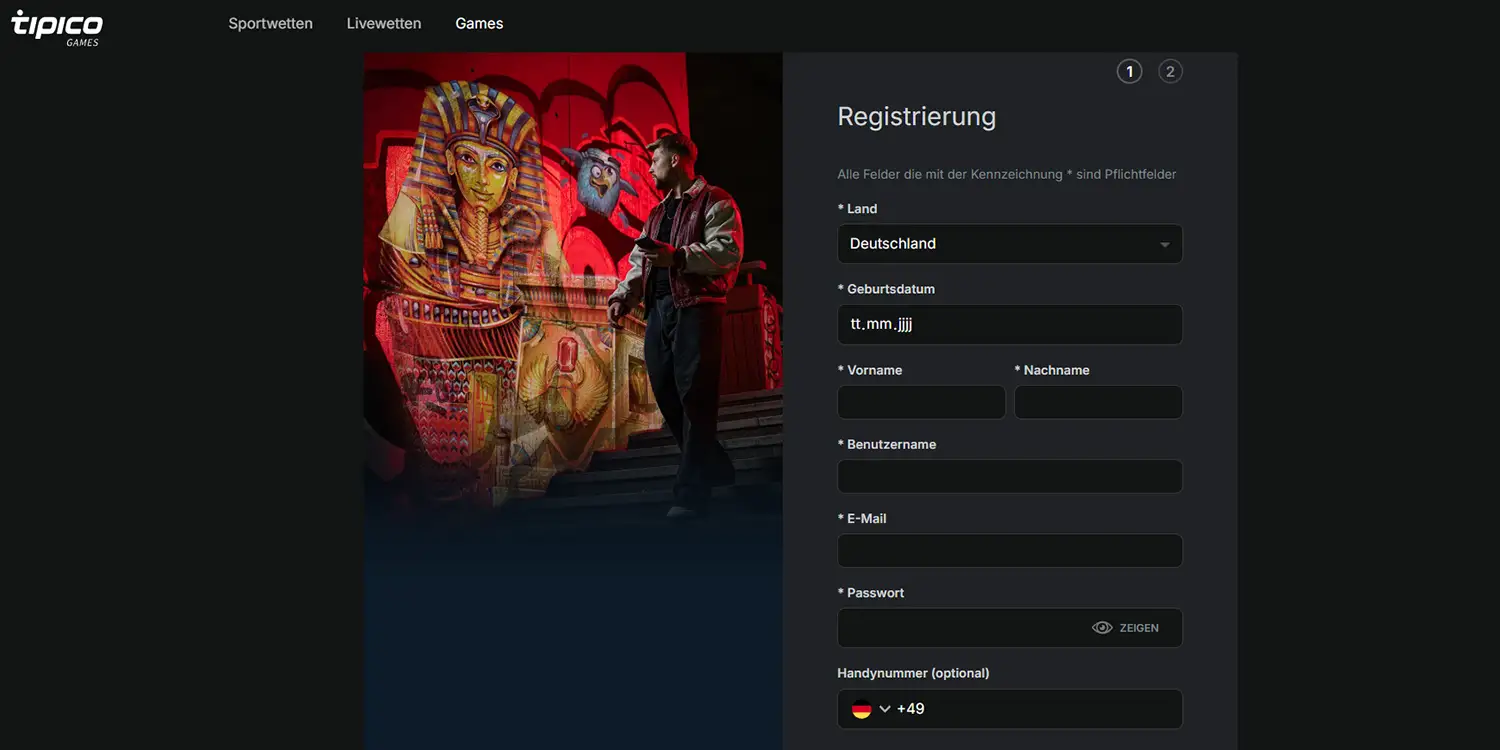The height and width of the screenshot is (750, 1500).
Task: Focus the Vorname input field
Action: tap(921, 402)
